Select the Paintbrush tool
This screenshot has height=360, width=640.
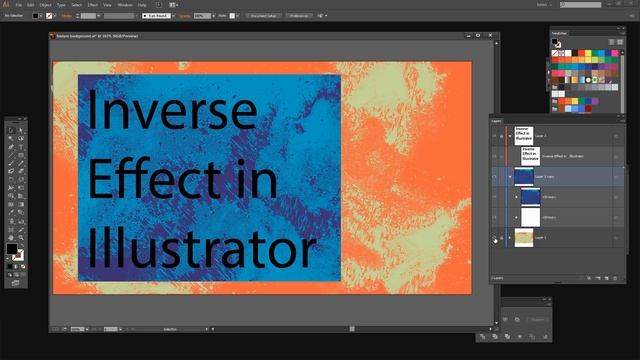coord(11,163)
